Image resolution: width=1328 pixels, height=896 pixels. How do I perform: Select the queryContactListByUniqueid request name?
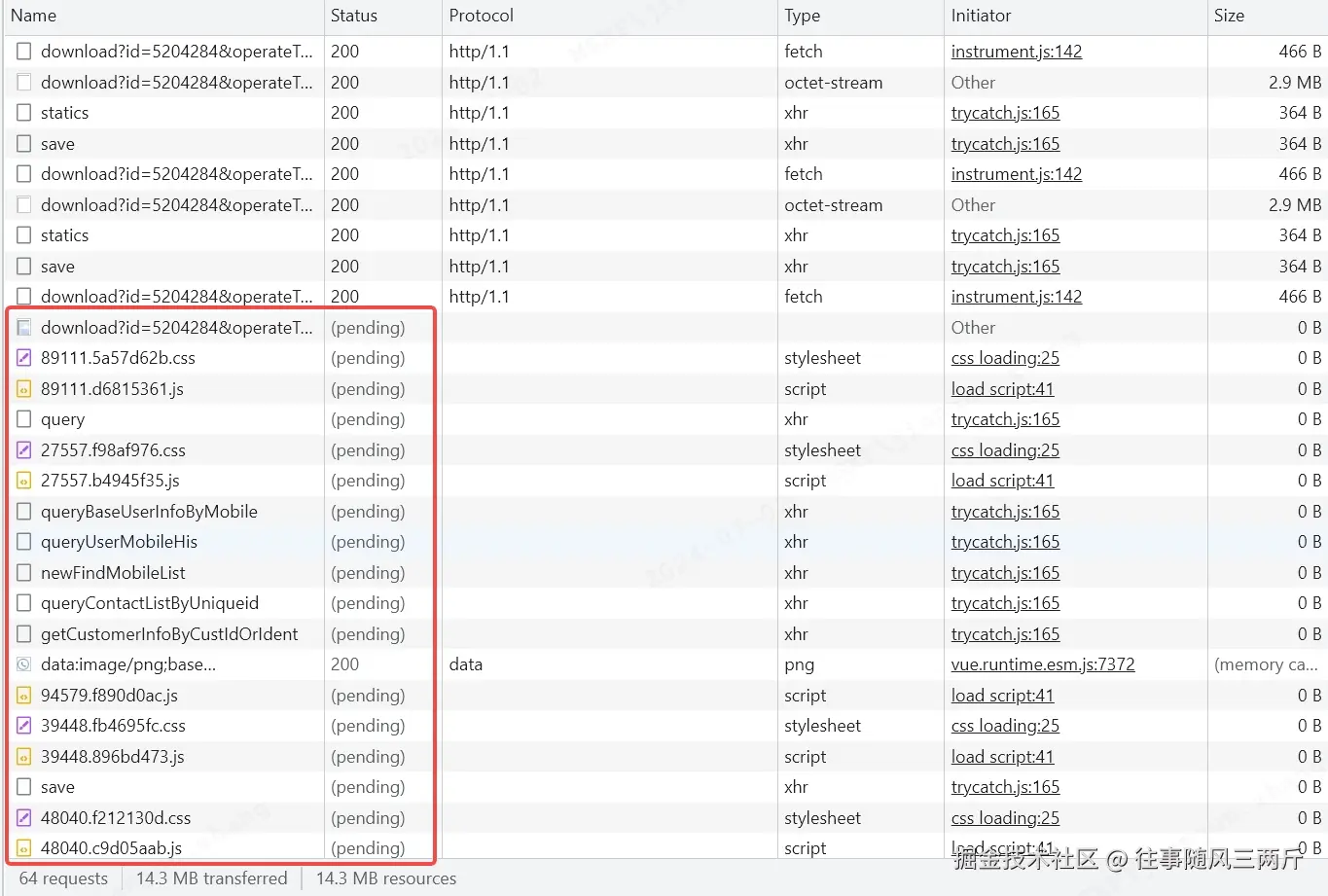[150, 603]
